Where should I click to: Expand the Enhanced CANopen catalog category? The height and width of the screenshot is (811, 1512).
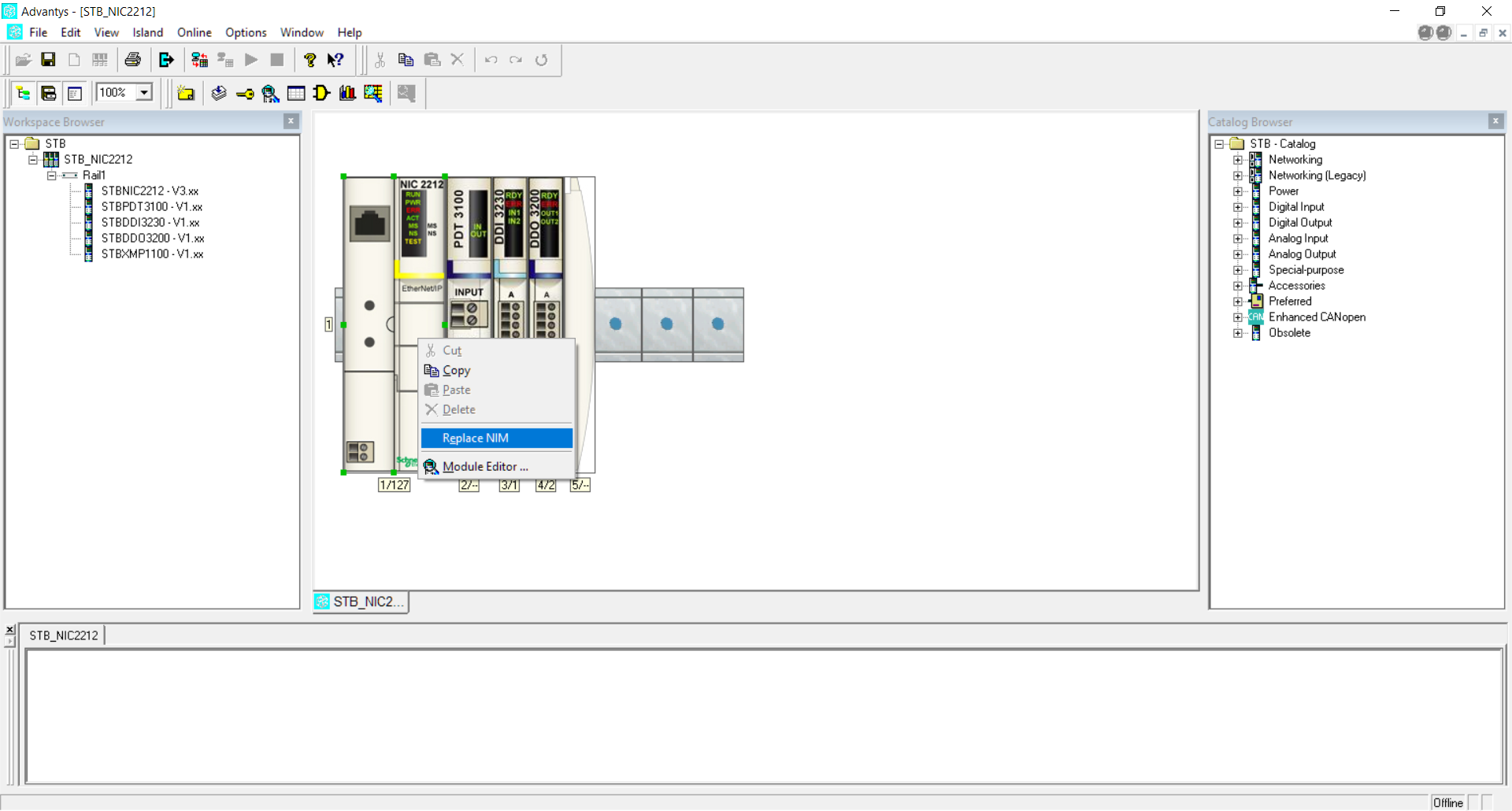(1238, 317)
